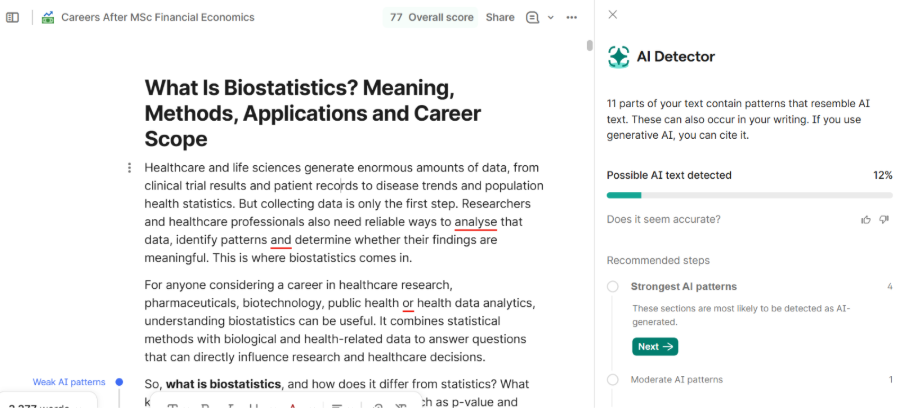Screen dimensions: 901x408
Task: Open Careers After MSc Financial Economics title
Action: (x=158, y=17)
